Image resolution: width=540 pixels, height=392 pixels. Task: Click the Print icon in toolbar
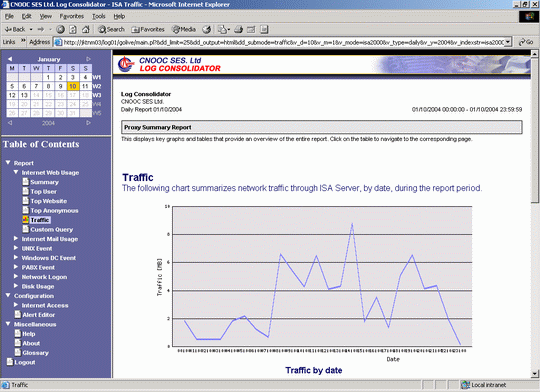pyautogui.click(x=239, y=29)
